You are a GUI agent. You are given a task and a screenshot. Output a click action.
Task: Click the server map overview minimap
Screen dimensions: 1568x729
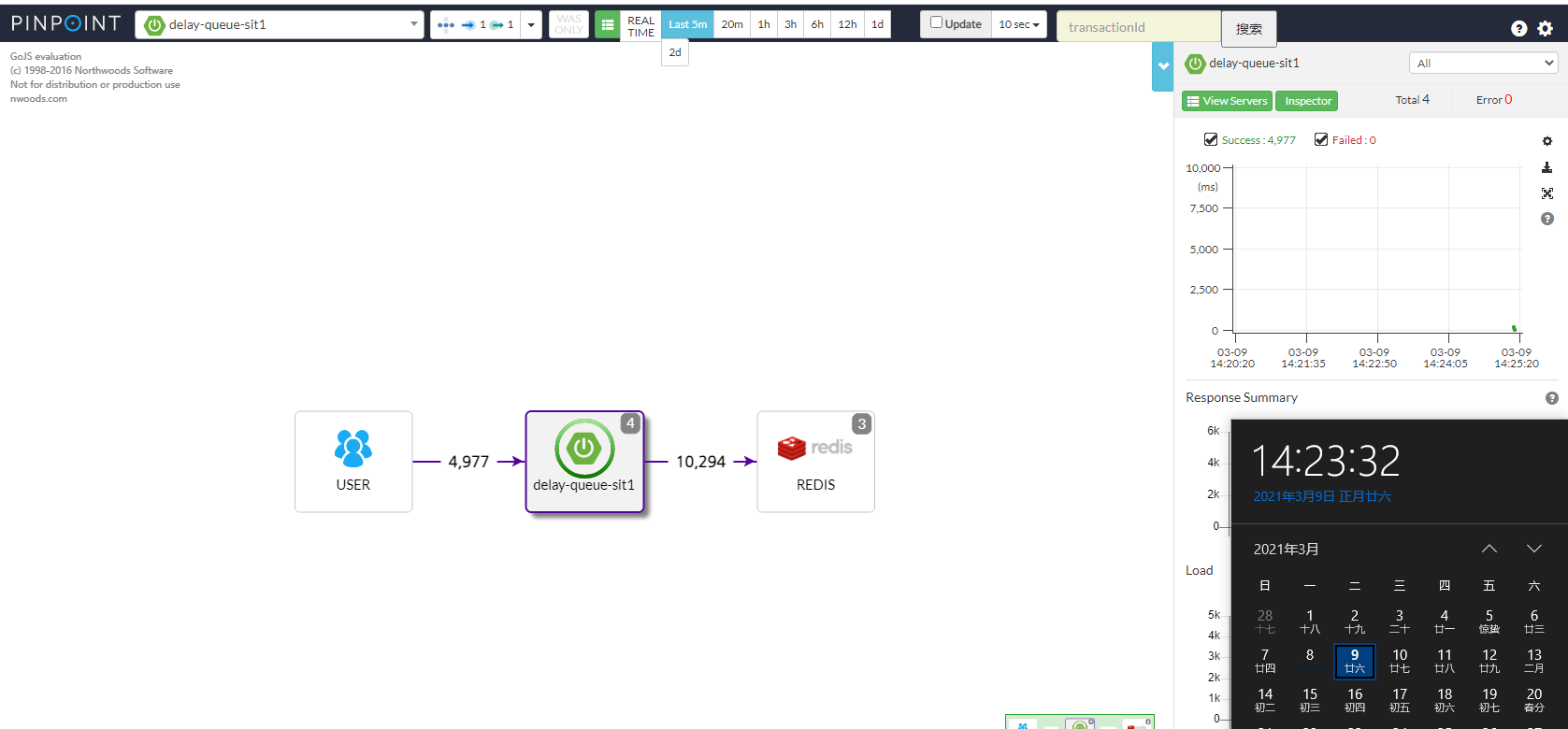click(x=1080, y=722)
